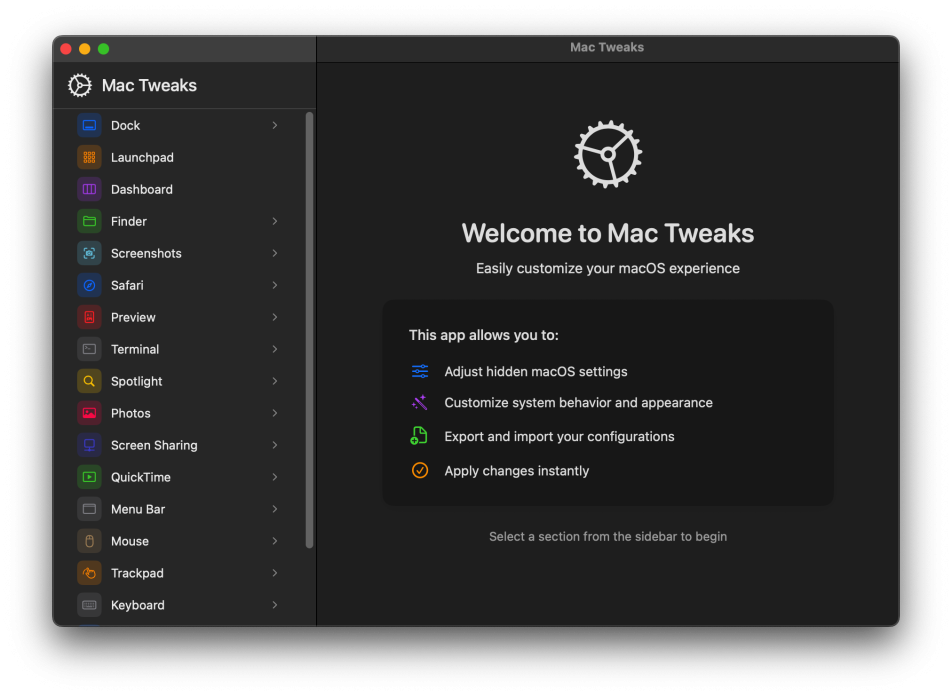The image size is (952, 696).
Task: Expand the Screen Sharing section chevron
Action: [x=275, y=445]
